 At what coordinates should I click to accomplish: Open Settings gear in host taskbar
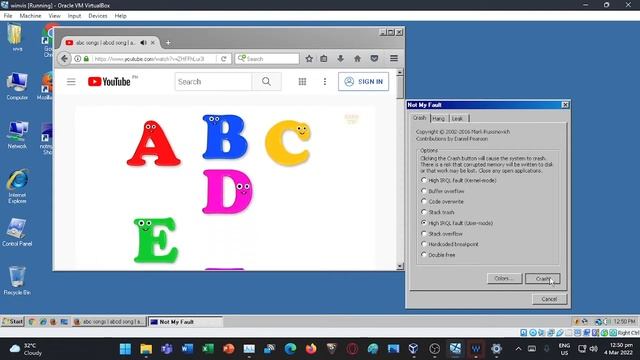(x=496, y=349)
